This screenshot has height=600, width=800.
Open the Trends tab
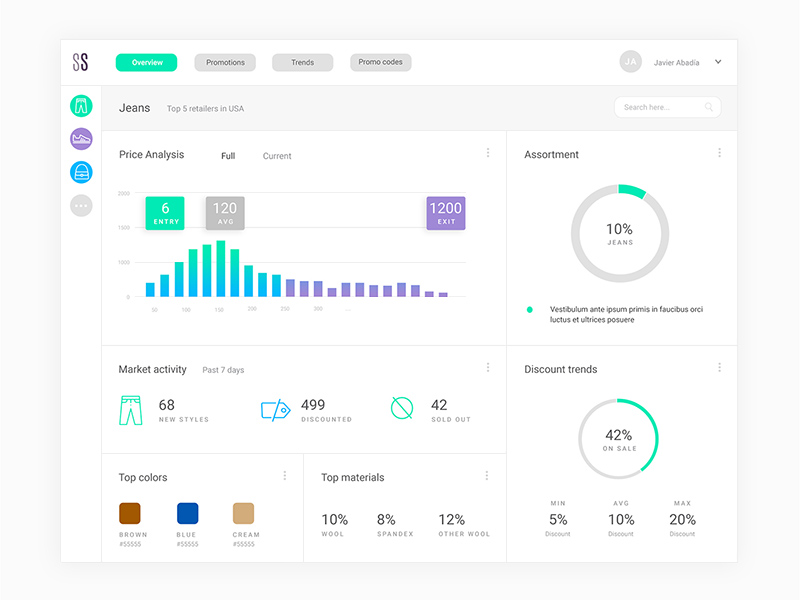coord(302,62)
